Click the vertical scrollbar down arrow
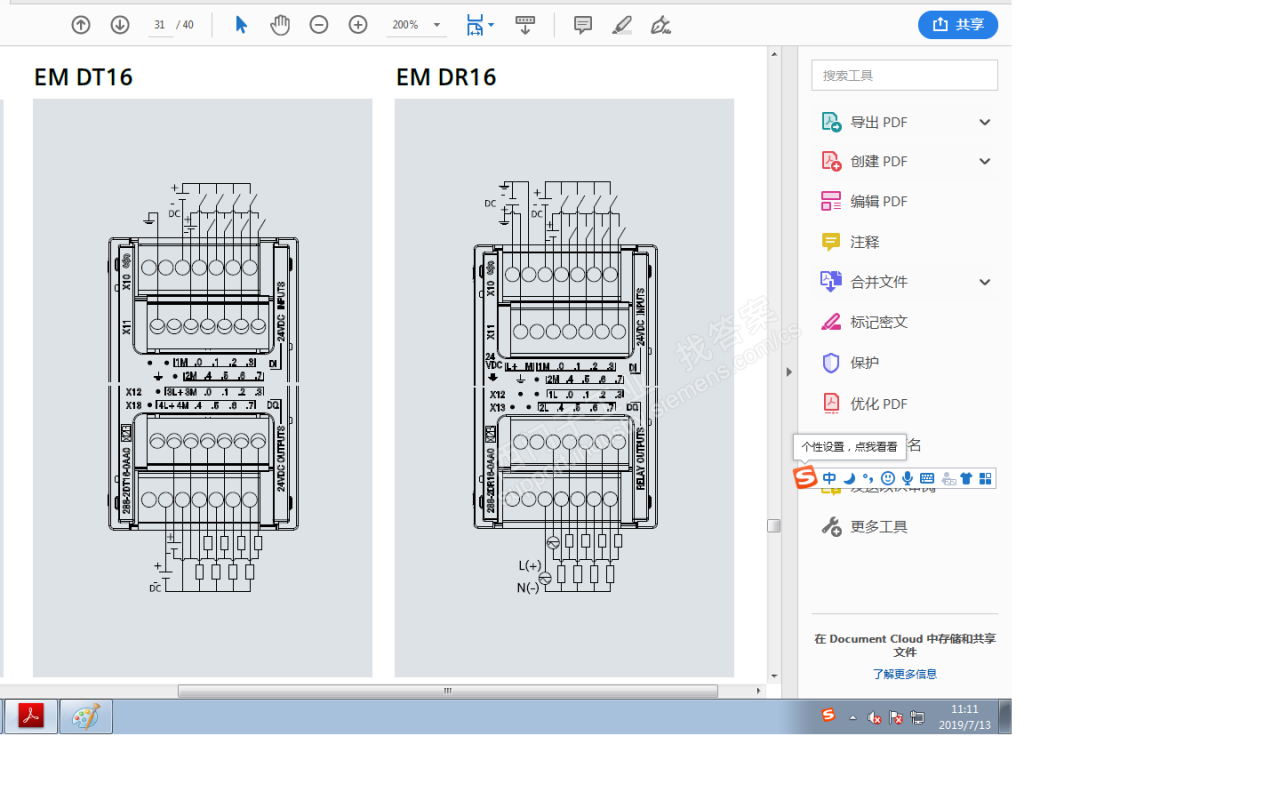 click(x=774, y=677)
